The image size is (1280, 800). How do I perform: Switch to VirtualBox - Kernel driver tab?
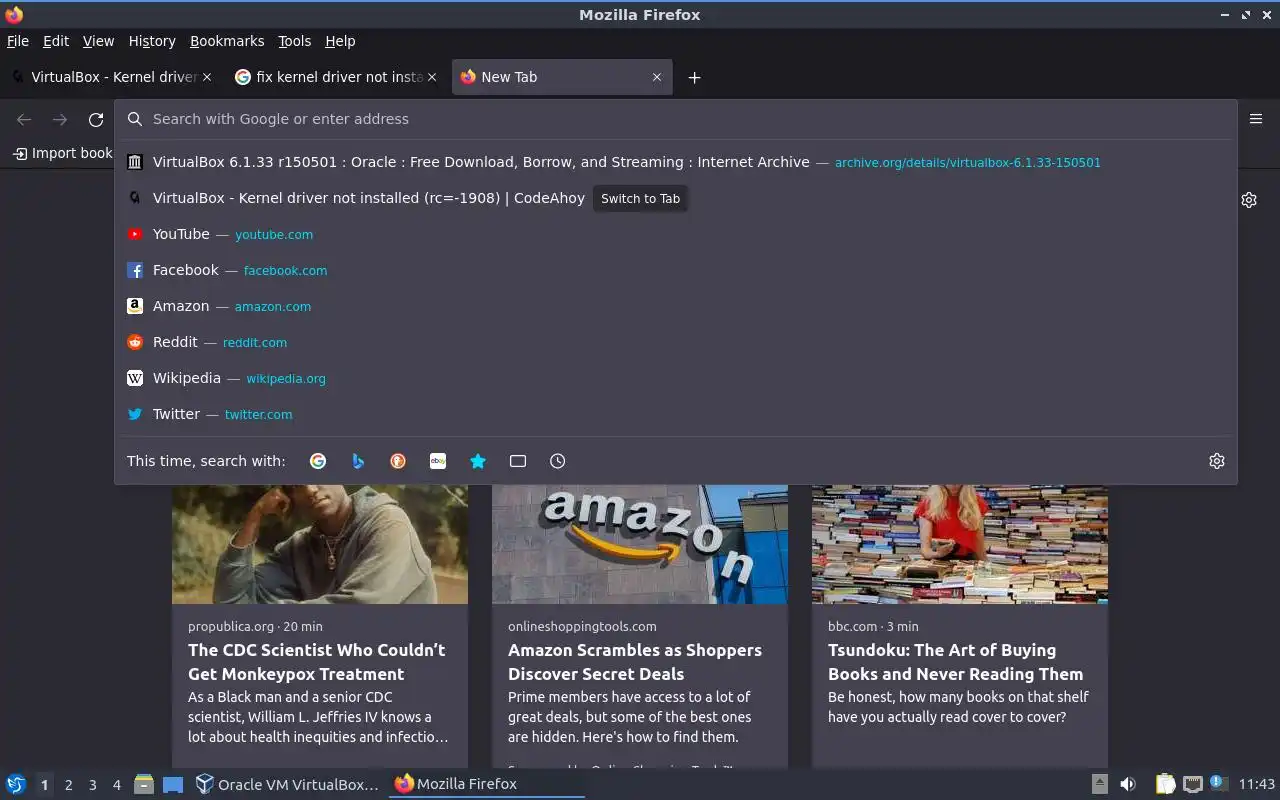(x=112, y=77)
